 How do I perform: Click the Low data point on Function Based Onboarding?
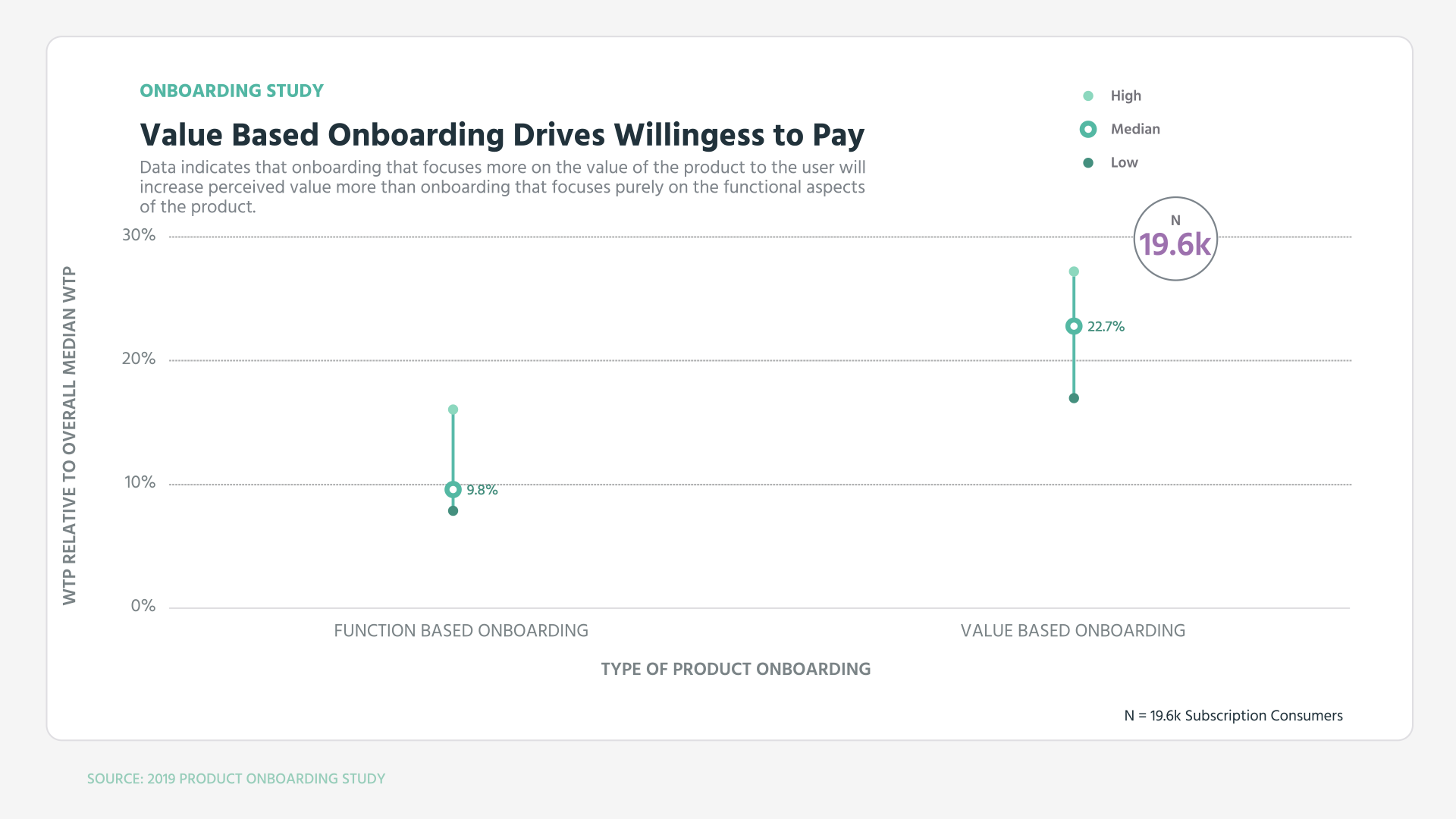point(454,510)
